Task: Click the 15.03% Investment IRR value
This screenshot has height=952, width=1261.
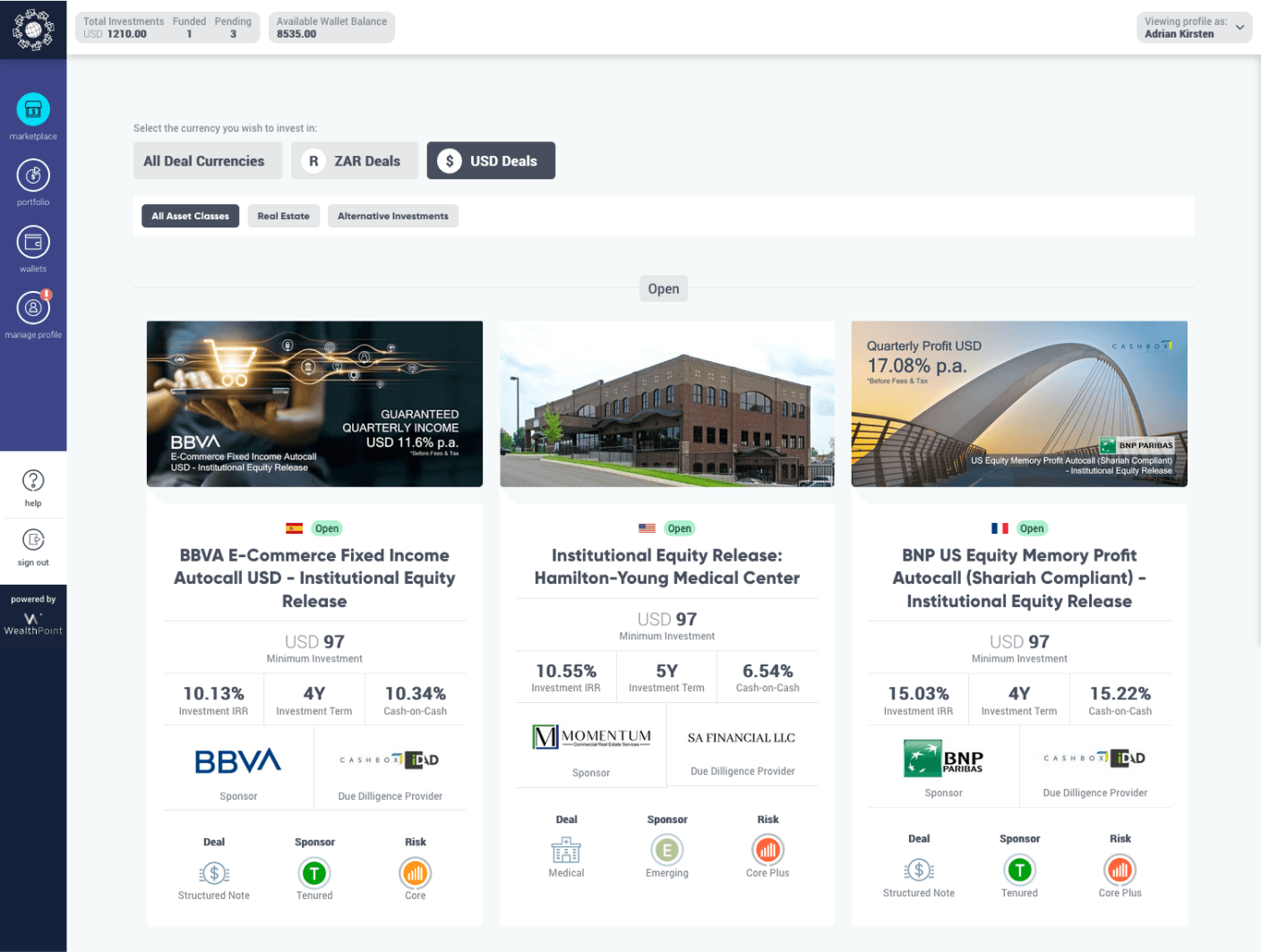Action: [x=919, y=693]
